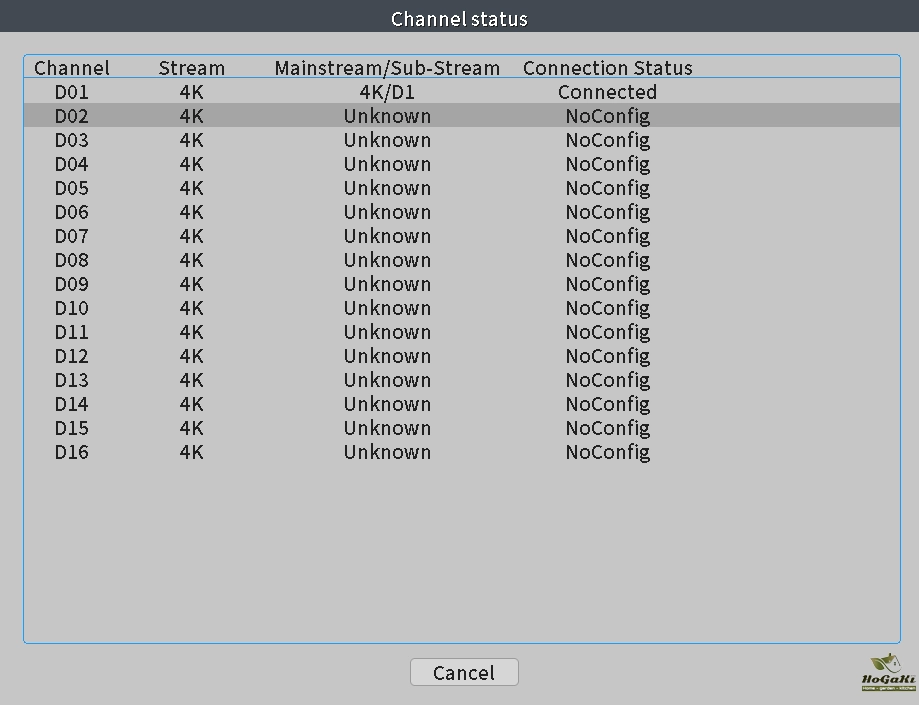
Task: Click the Channel column header
Action: [x=72, y=68]
